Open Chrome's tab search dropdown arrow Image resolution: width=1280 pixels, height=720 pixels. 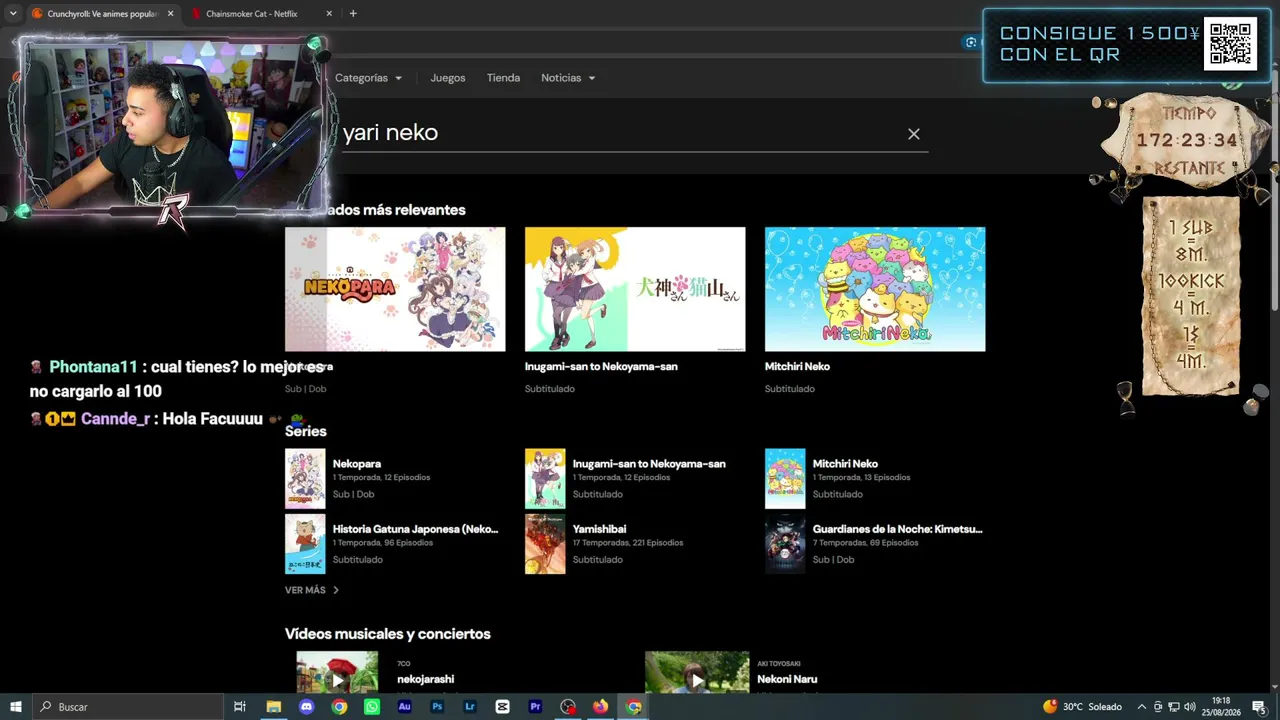tap(13, 14)
